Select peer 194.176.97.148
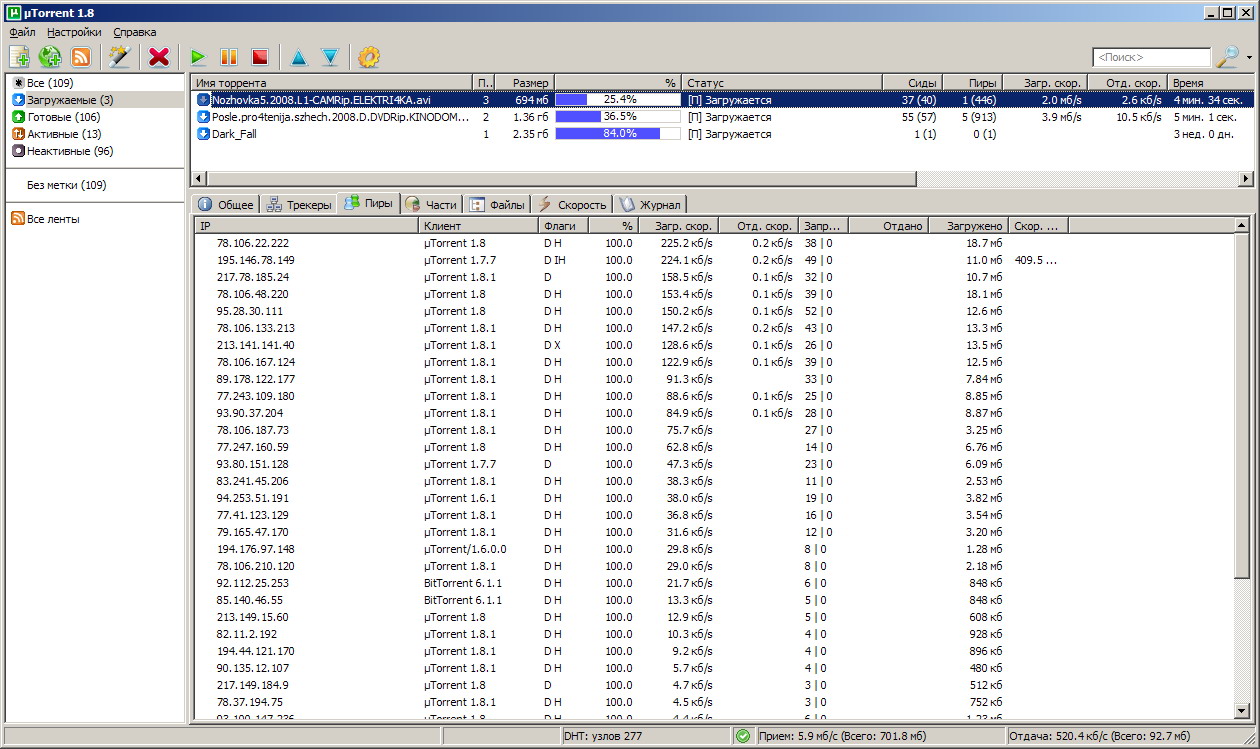The image size is (1260, 749). [x=714, y=549]
